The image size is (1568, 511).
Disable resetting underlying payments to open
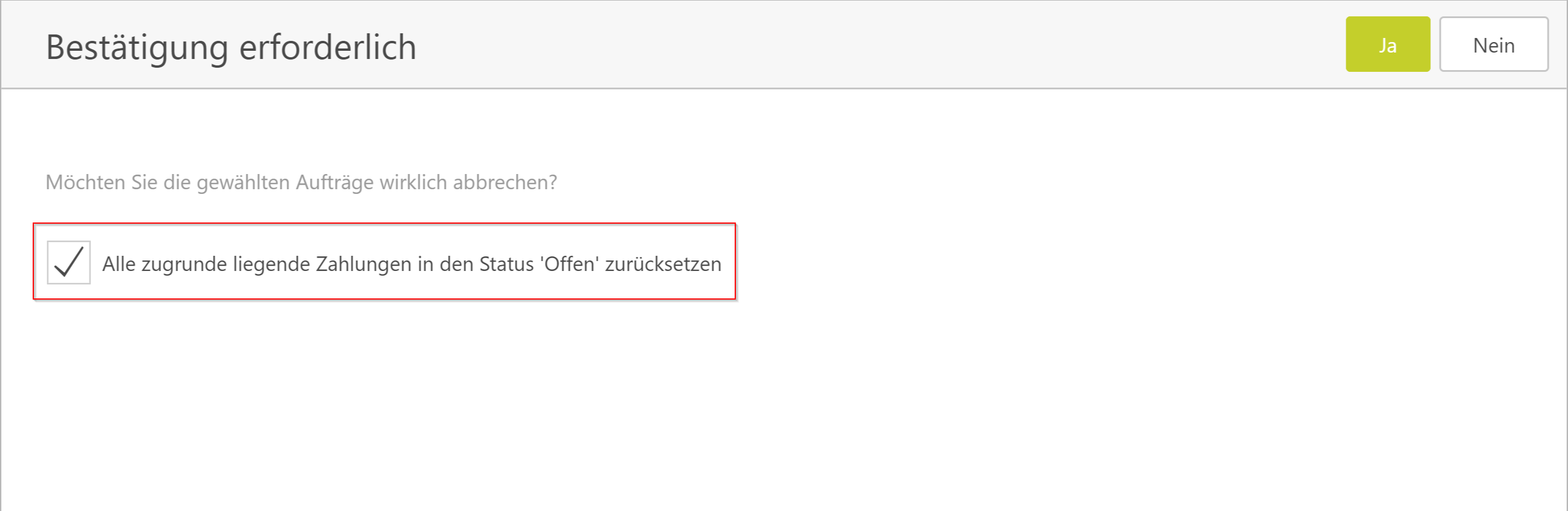tap(69, 262)
